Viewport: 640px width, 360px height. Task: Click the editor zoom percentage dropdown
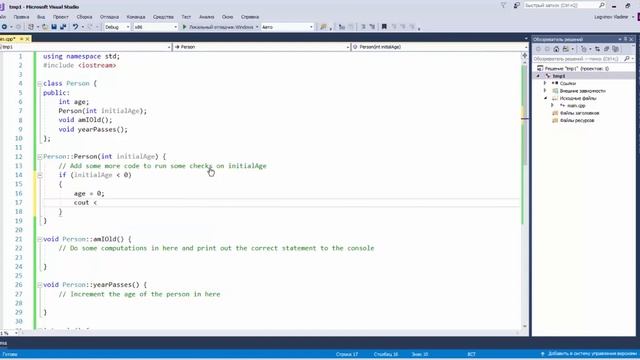click(8, 333)
